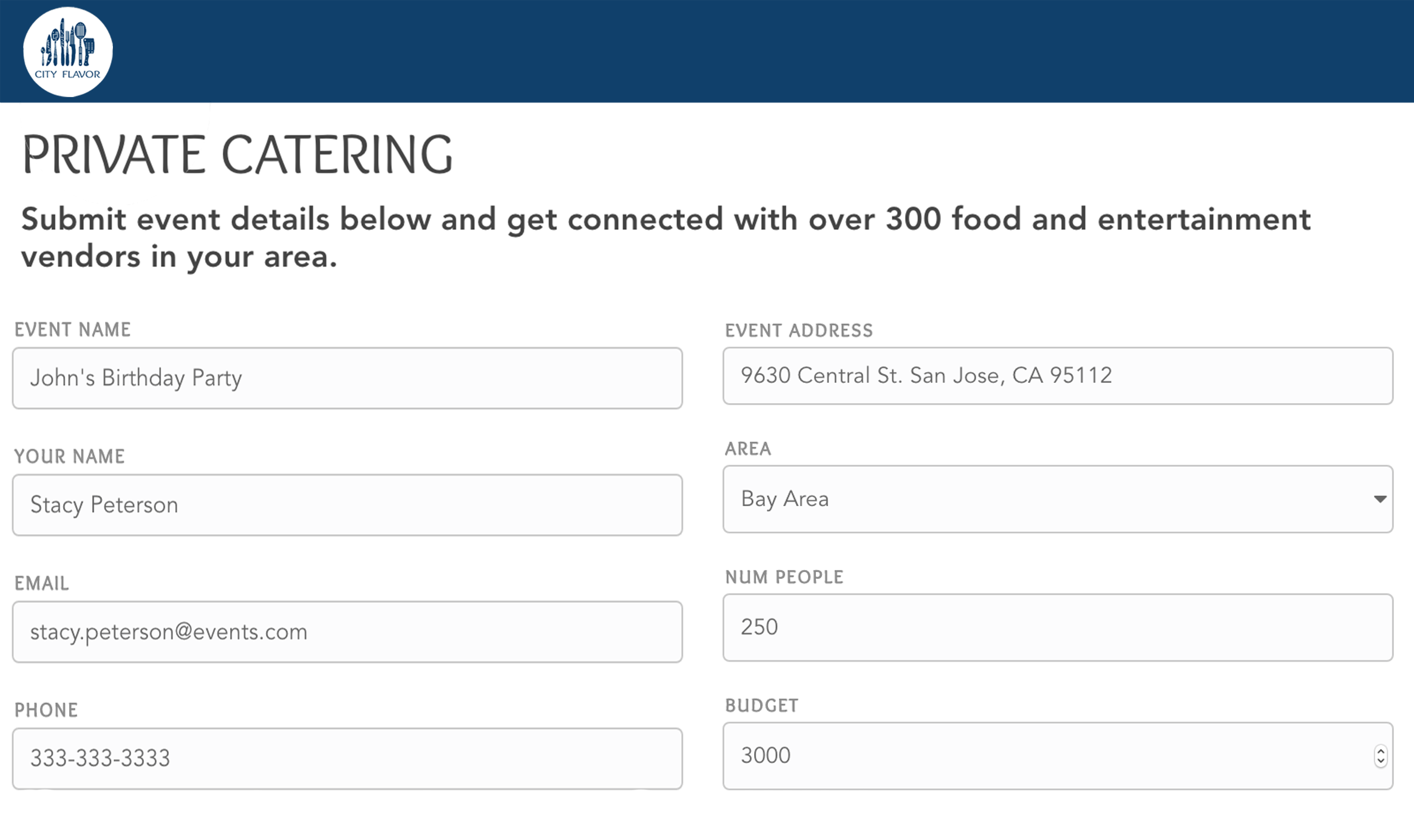Select the AREA label text
Viewport: 1414px width, 840px height.
click(x=748, y=449)
